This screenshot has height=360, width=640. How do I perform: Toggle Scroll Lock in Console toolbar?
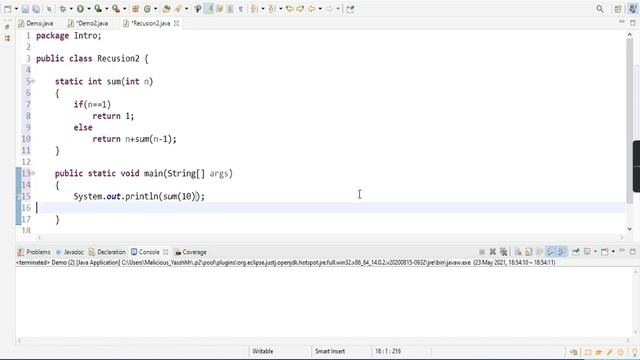[x=529, y=252]
